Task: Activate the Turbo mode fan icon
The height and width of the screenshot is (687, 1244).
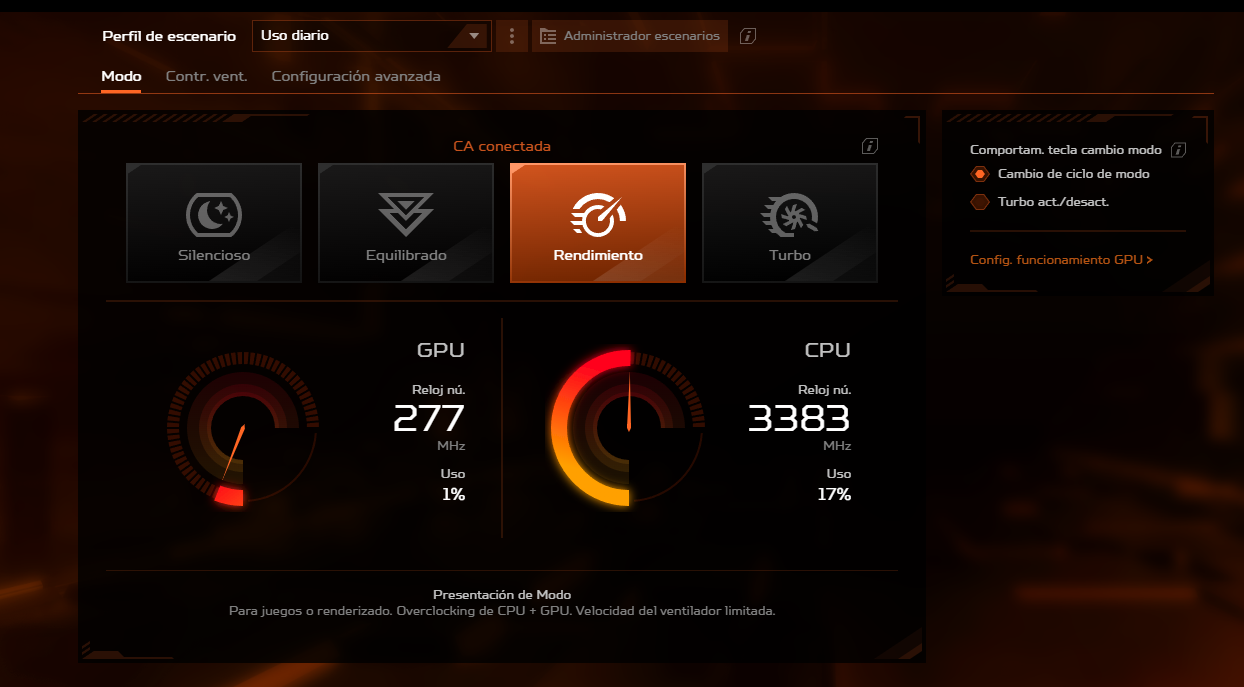Action: (790, 214)
